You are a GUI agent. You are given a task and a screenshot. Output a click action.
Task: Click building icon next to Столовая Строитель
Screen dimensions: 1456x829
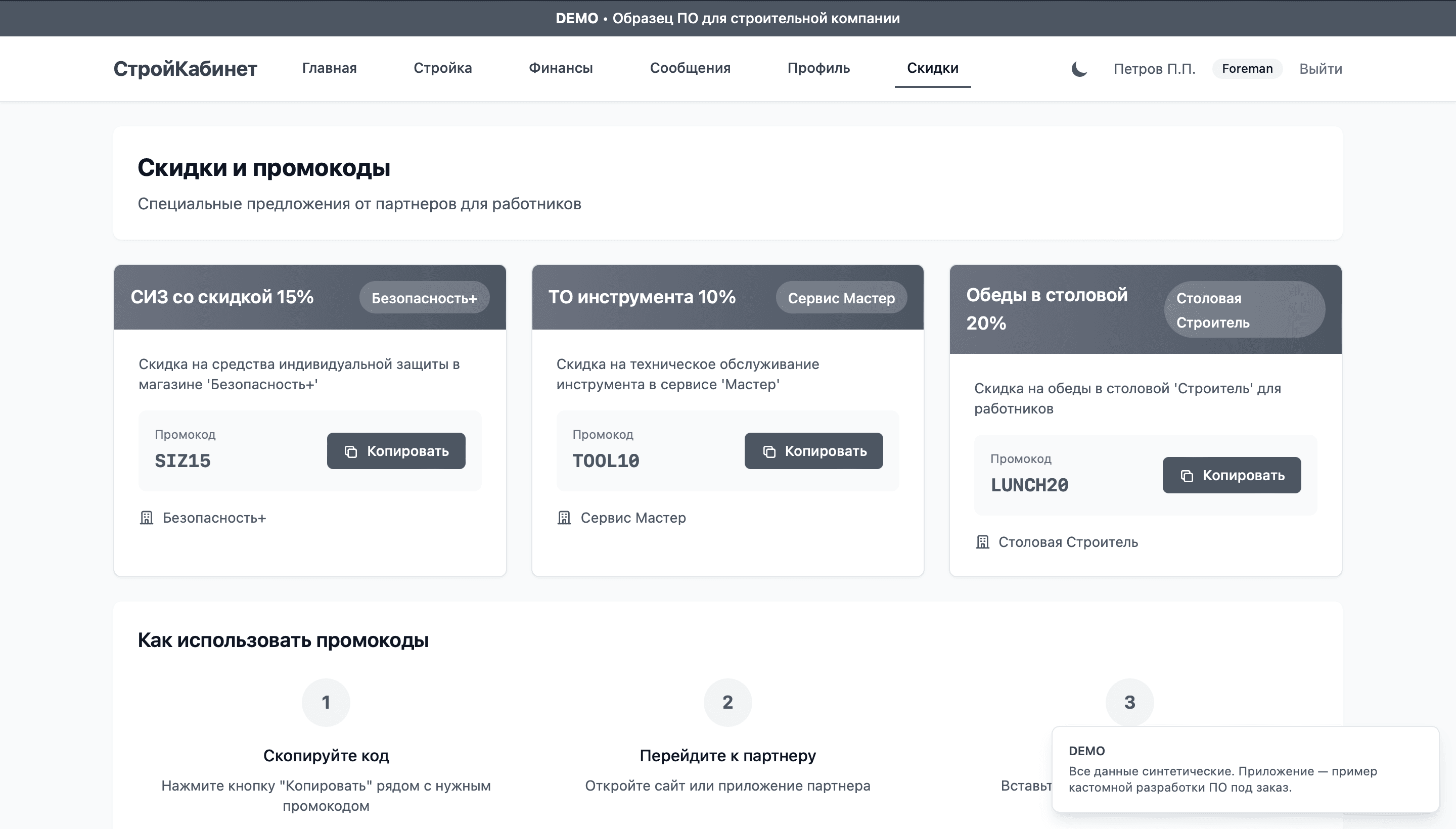[x=982, y=542]
